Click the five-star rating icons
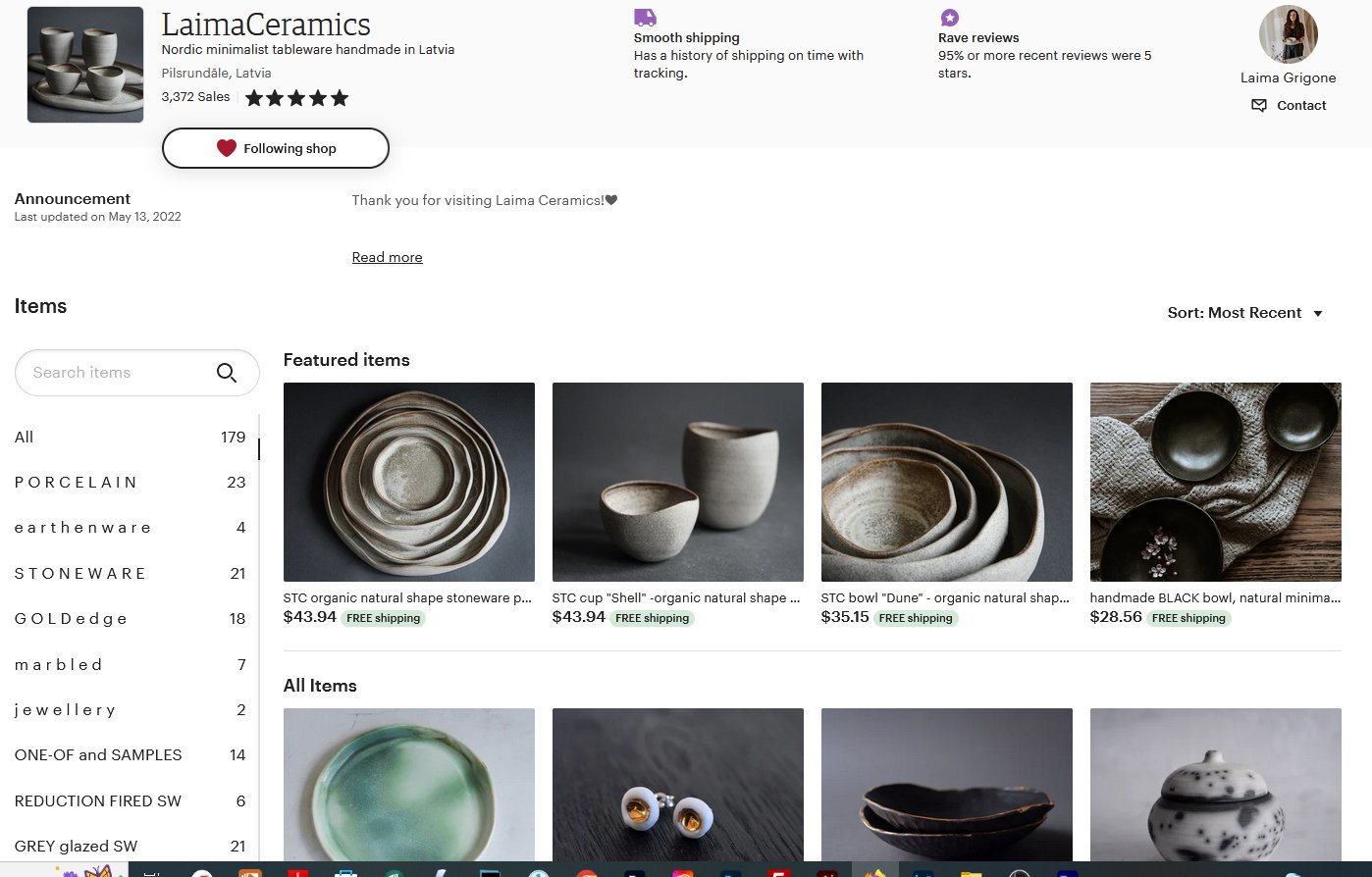Image resolution: width=1372 pixels, height=877 pixels. [x=296, y=97]
